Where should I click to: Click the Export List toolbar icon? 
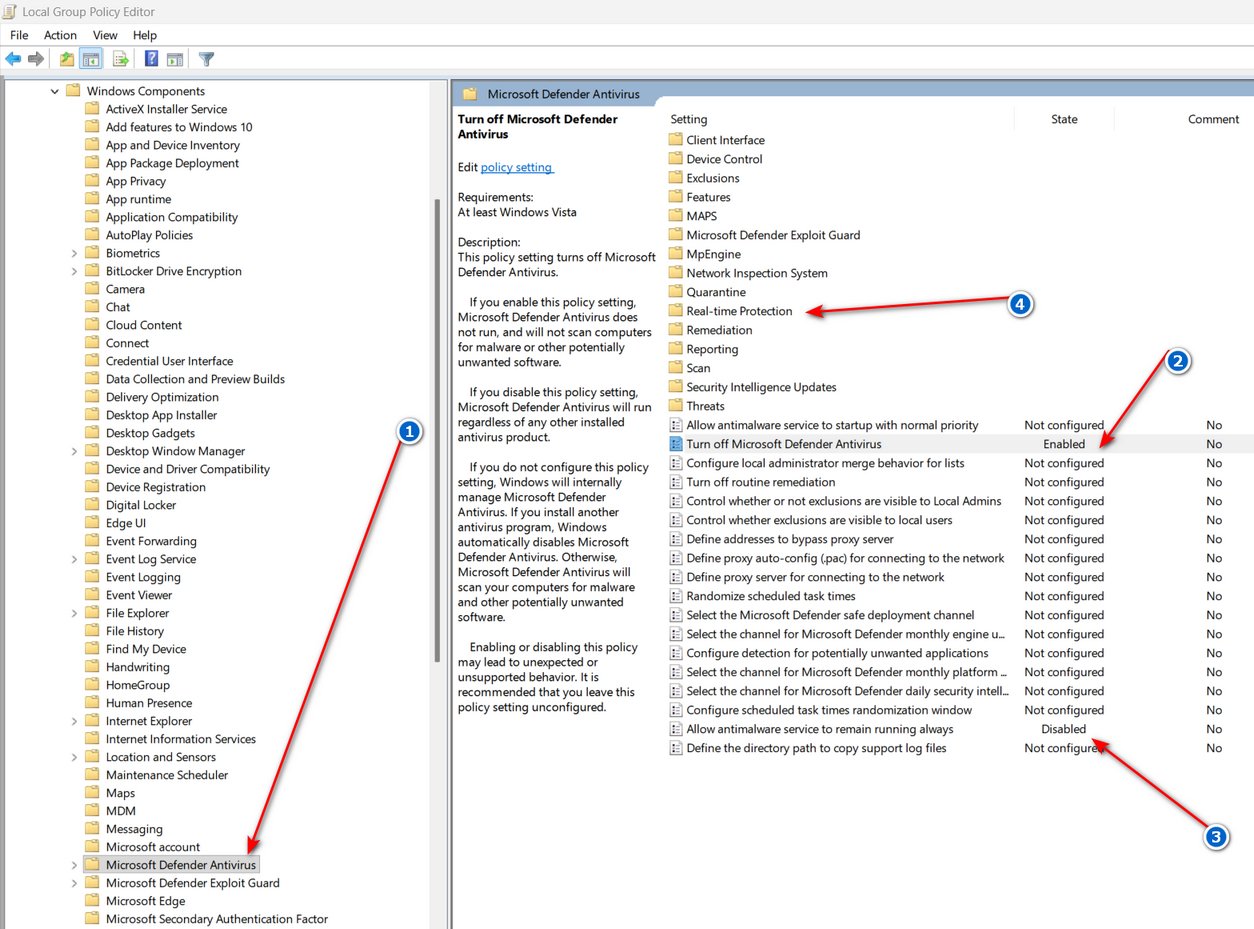[120, 59]
